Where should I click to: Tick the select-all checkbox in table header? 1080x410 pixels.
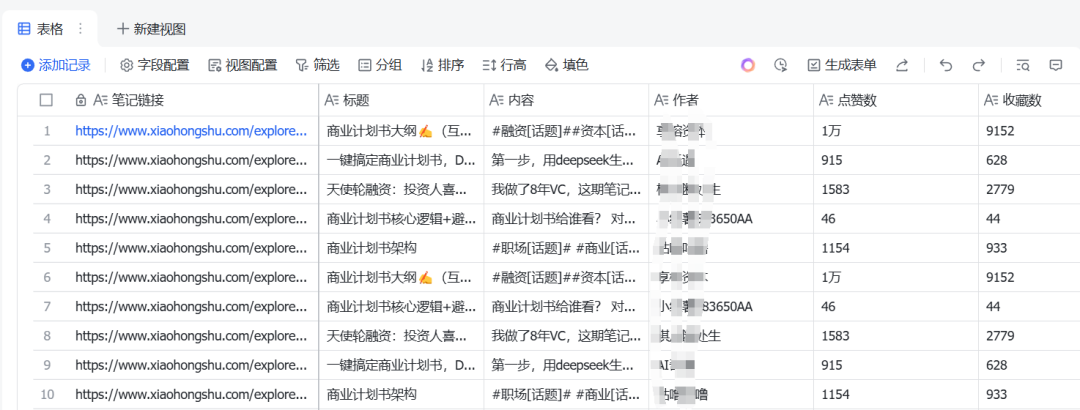tap(46, 101)
